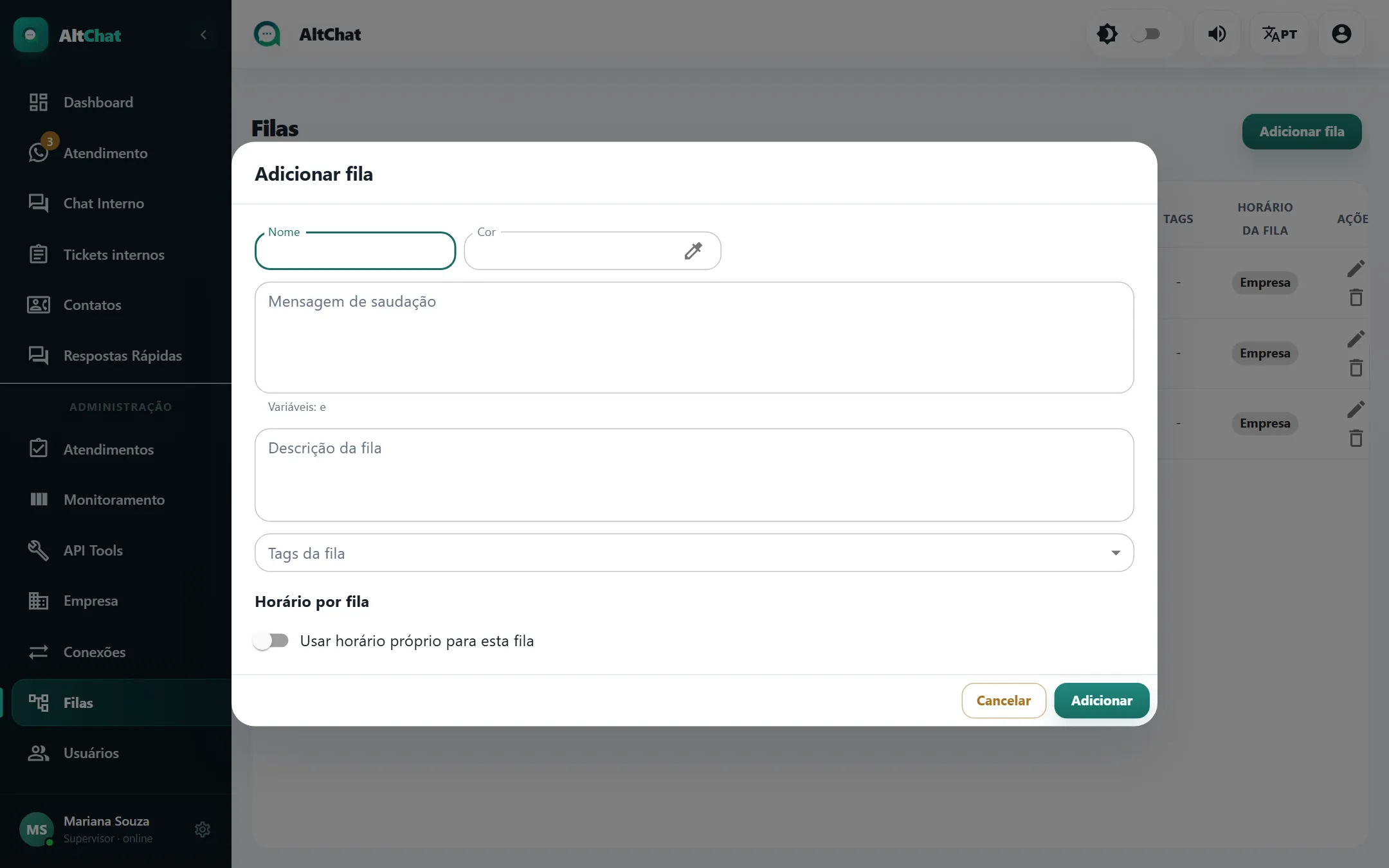Focus the Descrição da fila textarea
Screen dimensions: 1389x868
(x=694, y=475)
